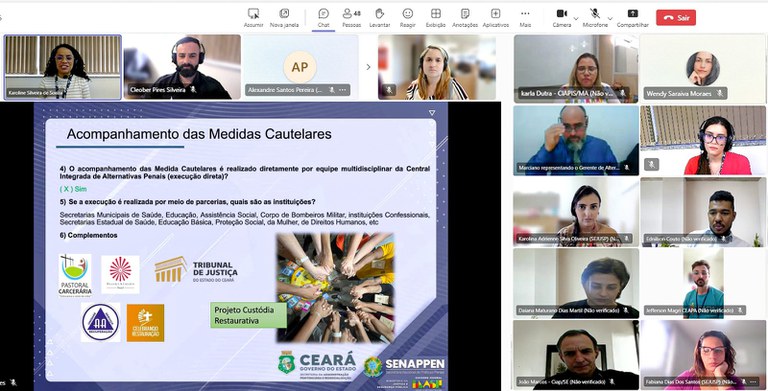Toggle the Microfone mute state
This screenshot has height=391, width=768.
[x=595, y=18]
